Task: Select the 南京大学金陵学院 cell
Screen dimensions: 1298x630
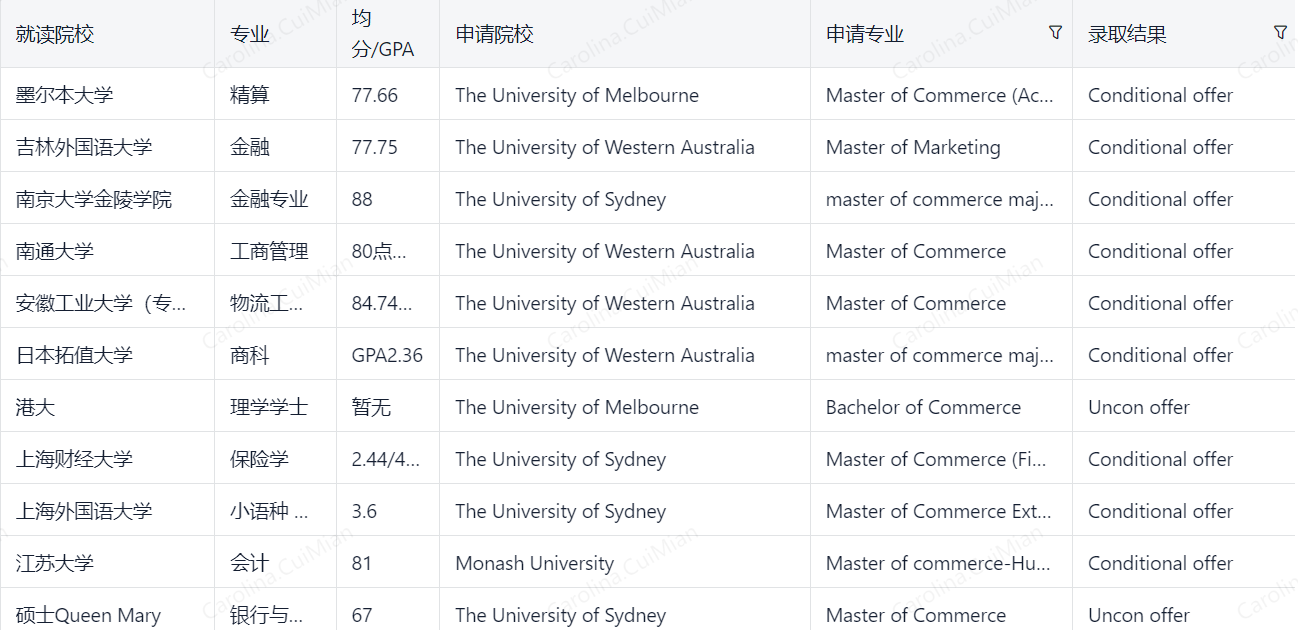Action: [x=94, y=199]
